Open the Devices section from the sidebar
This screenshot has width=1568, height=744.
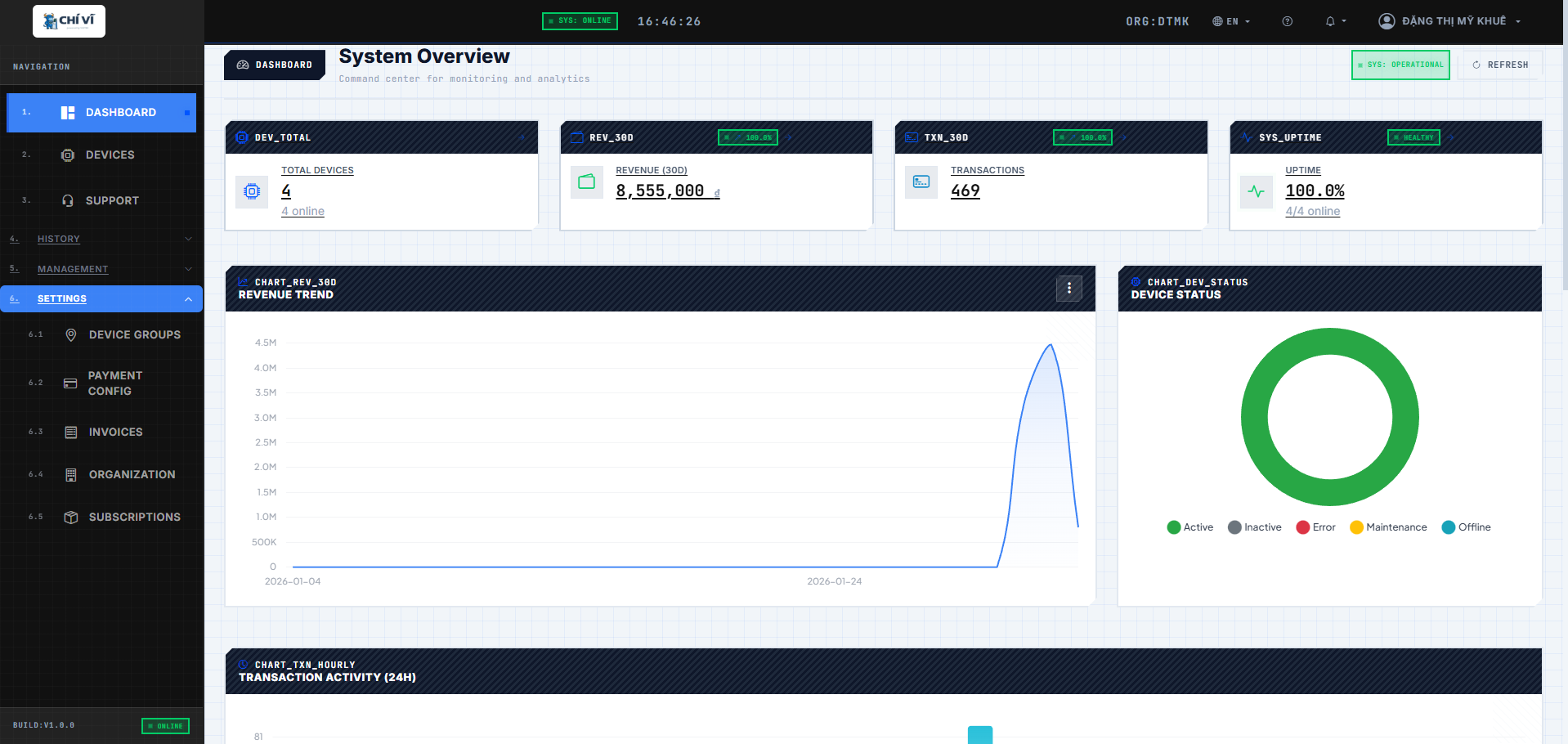(111, 155)
